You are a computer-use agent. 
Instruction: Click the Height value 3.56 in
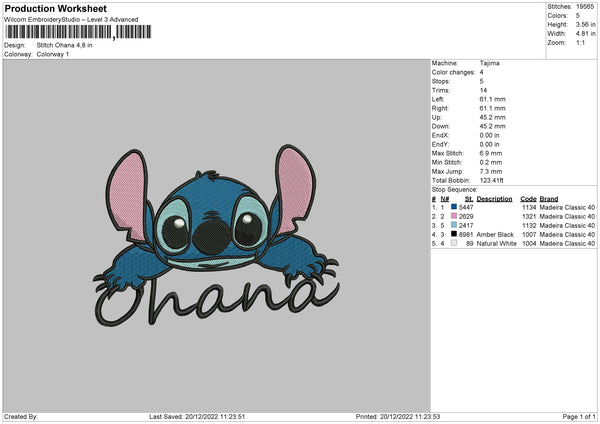tap(586, 24)
